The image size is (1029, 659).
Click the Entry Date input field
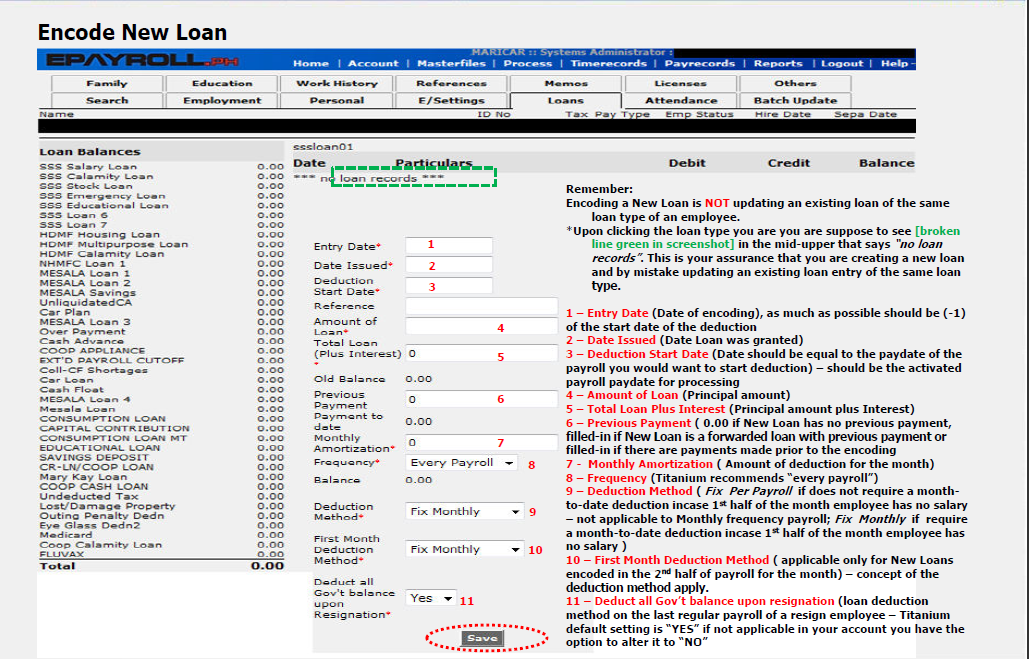449,245
